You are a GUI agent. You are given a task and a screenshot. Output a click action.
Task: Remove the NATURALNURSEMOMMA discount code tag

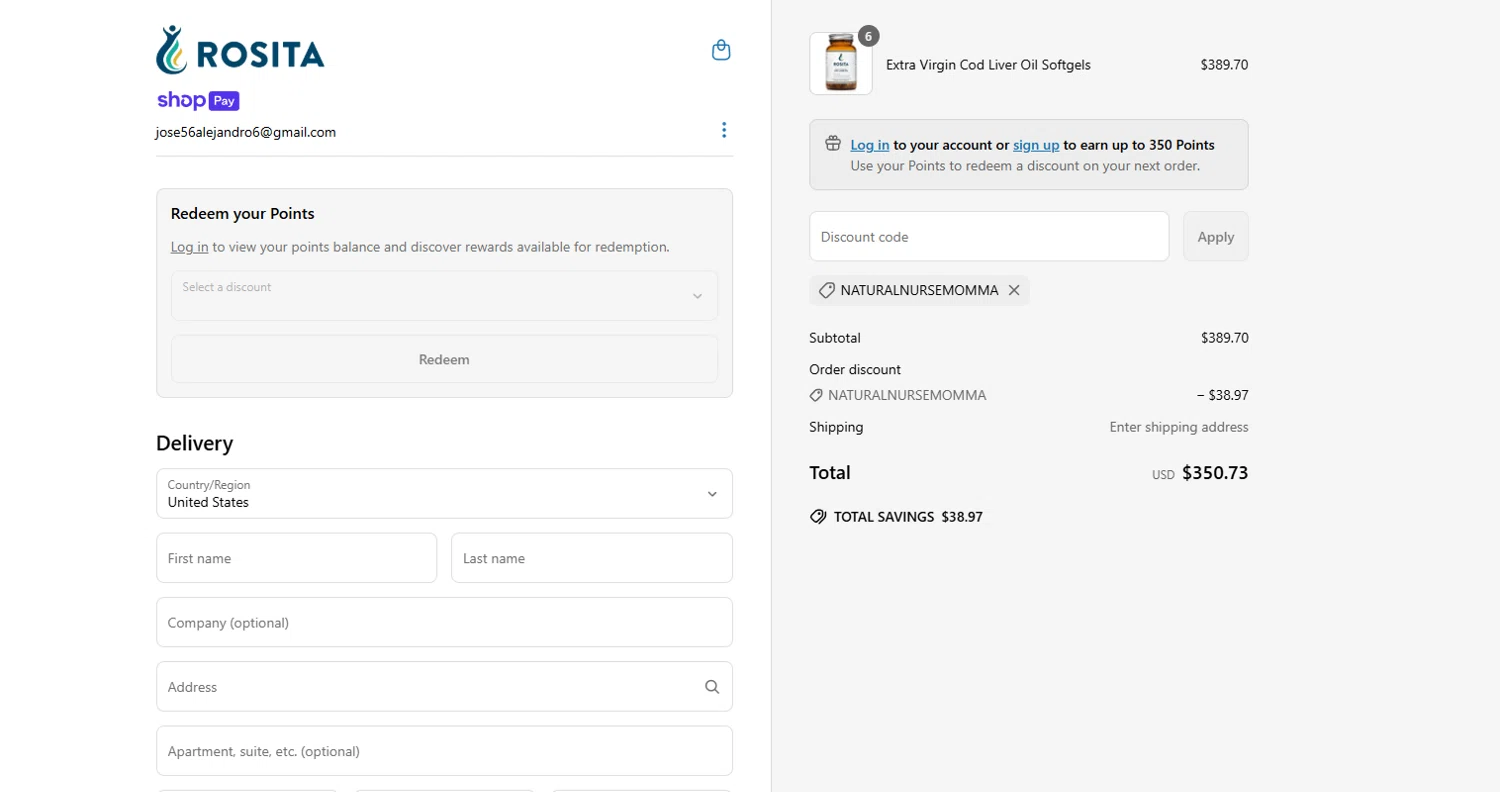point(1014,290)
